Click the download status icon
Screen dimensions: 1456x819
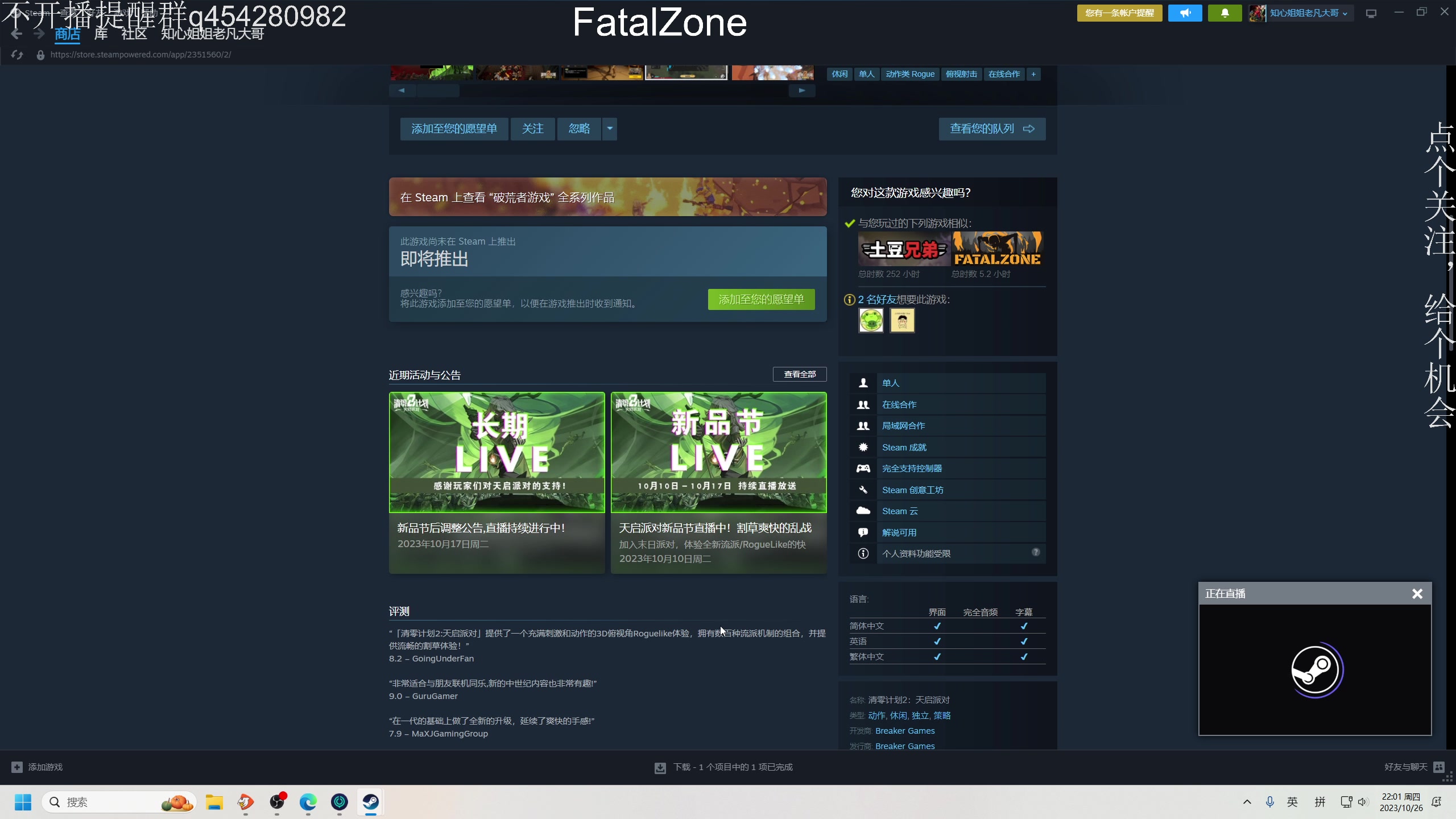coord(660,768)
